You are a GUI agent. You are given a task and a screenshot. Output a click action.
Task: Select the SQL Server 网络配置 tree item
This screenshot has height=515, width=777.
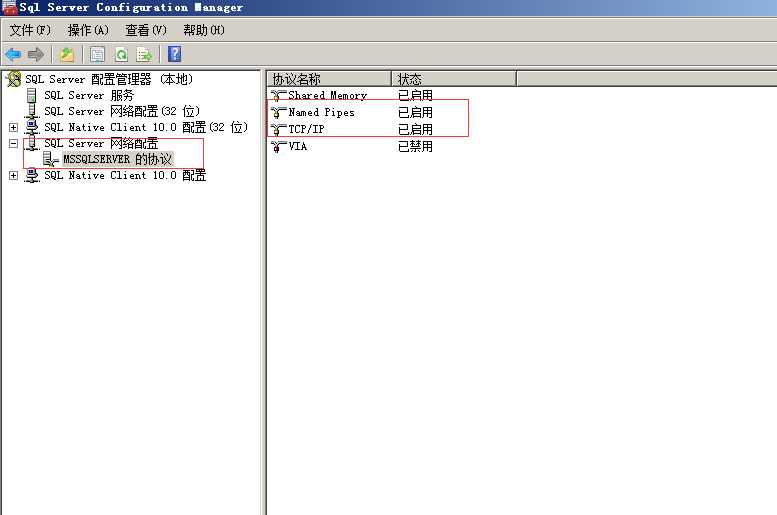point(101,143)
